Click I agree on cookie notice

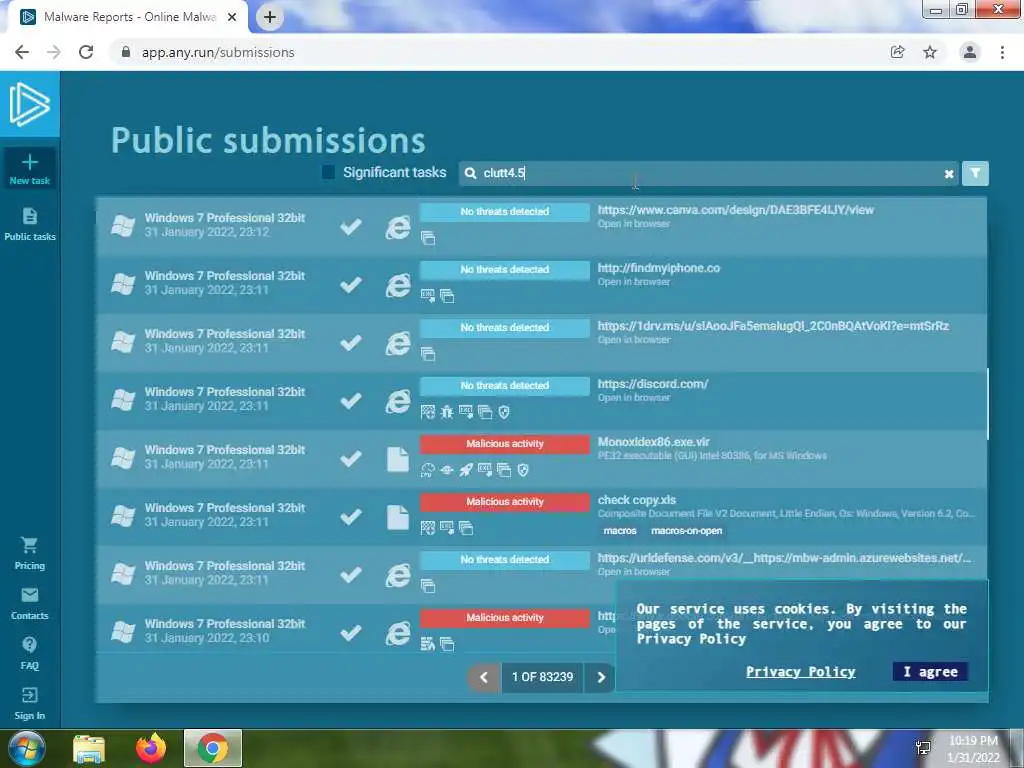[x=930, y=672]
